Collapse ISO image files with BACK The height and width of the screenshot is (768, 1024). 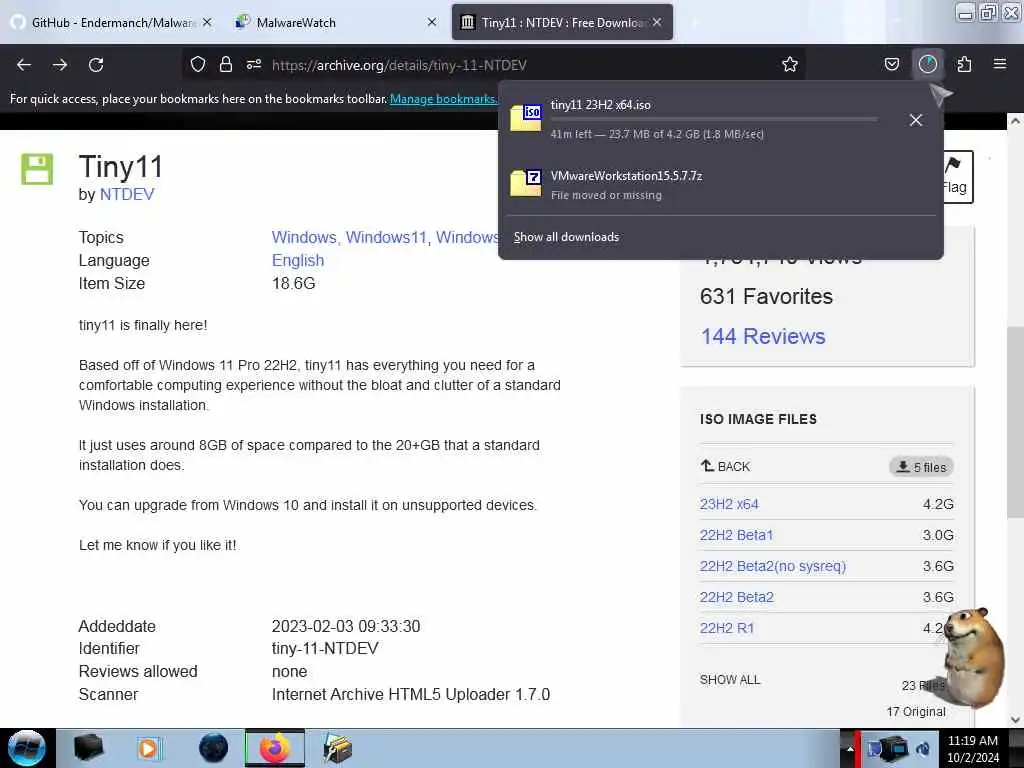point(726,466)
